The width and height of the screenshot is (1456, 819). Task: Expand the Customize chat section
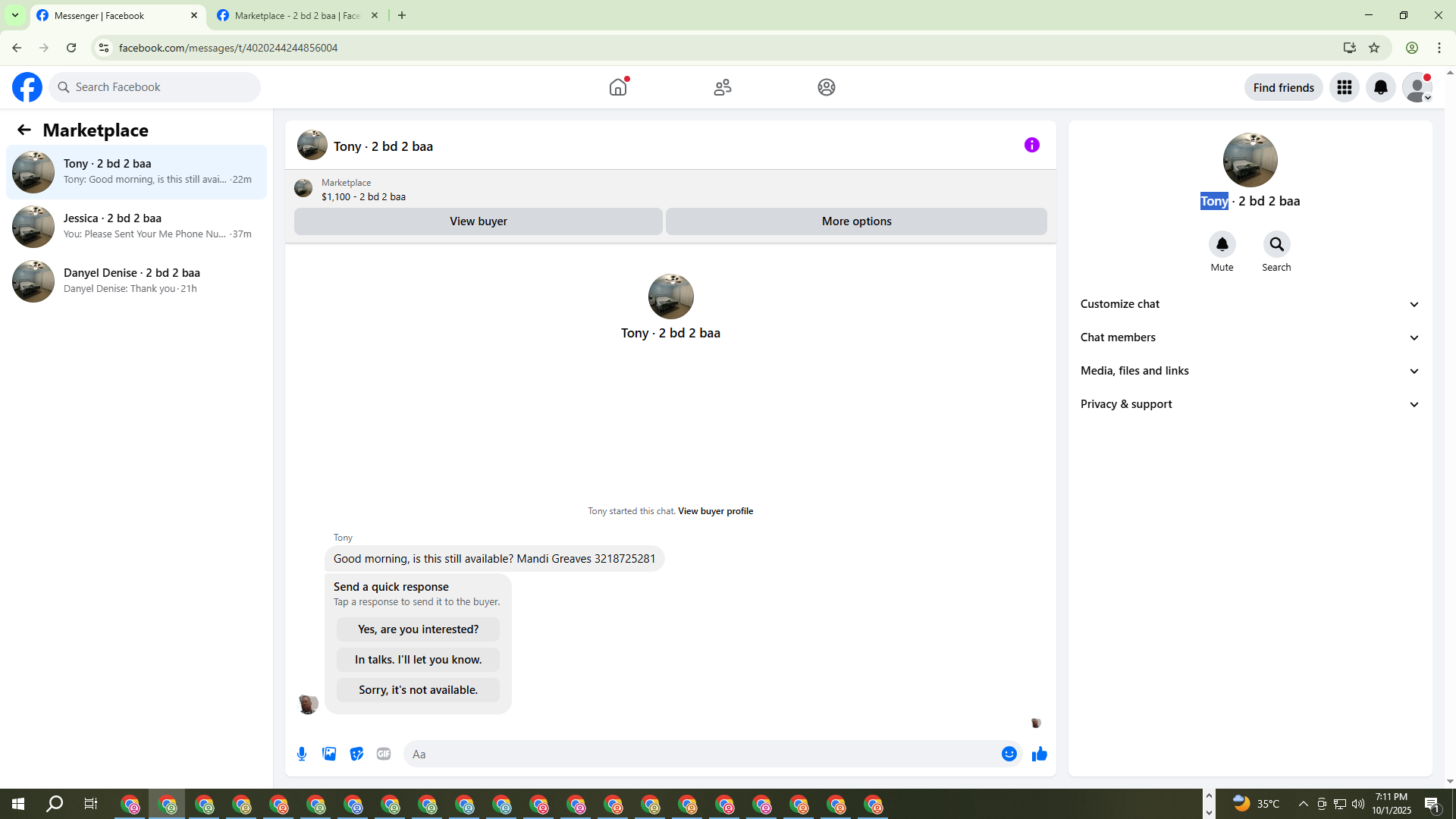click(x=1250, y=304)
